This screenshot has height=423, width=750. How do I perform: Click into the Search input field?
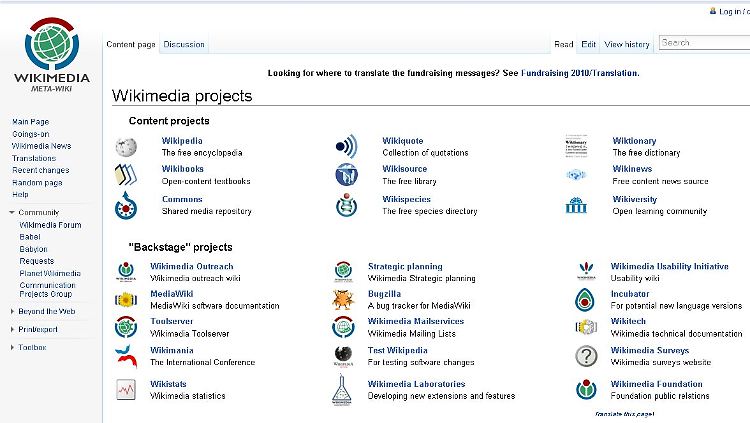click(705, 43)
